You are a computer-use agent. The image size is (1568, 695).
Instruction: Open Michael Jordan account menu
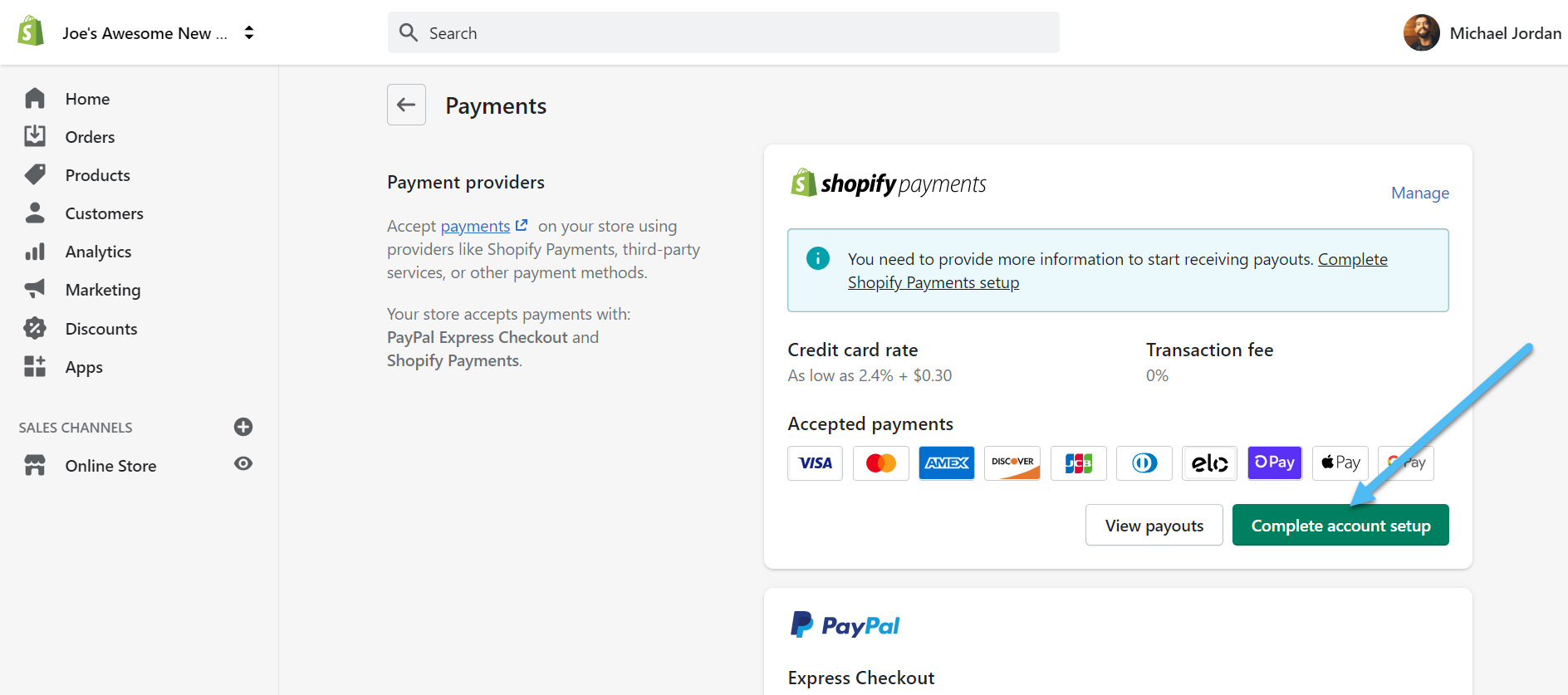(1482, 33)
